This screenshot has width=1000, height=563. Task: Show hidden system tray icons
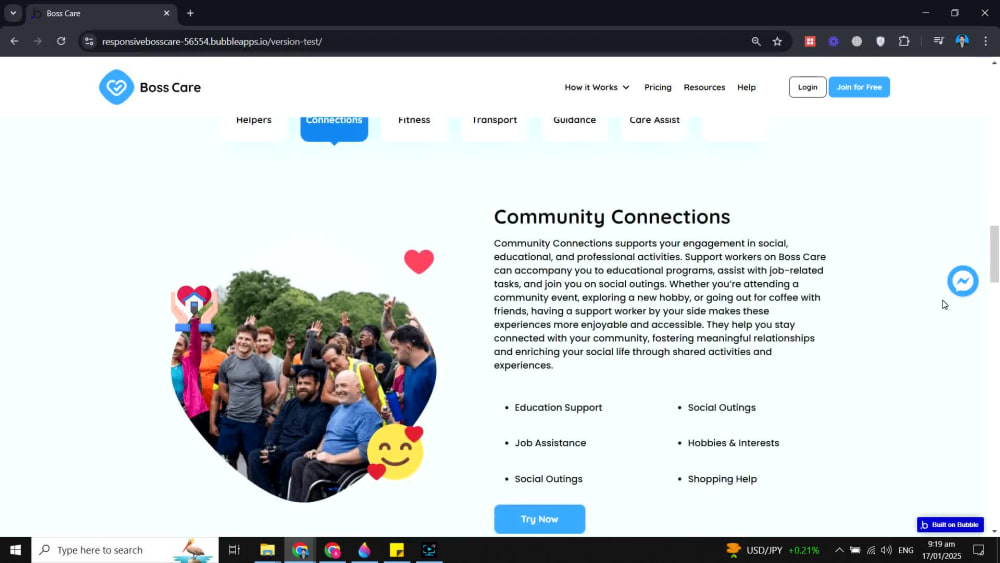click(x=839, y=550)
